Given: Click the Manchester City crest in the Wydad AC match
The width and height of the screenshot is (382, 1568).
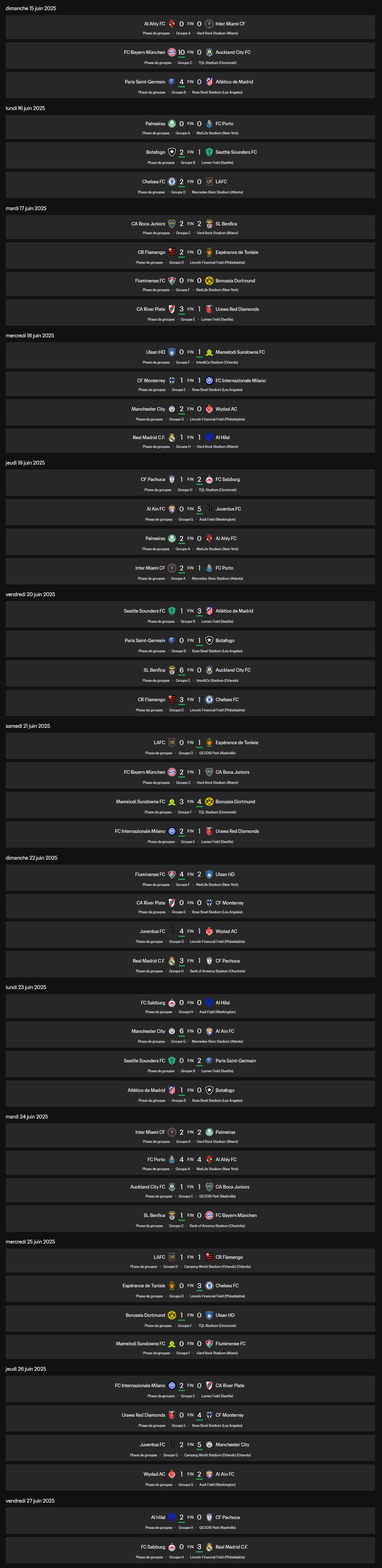Looking at the screenshot, I should (x=172, y=409).
